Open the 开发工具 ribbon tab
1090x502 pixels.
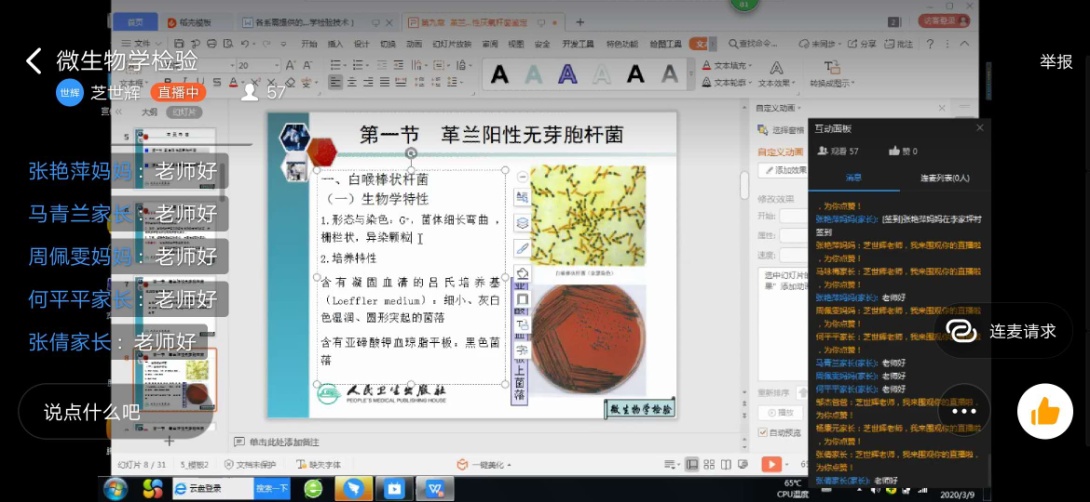[x=578, y=43]
